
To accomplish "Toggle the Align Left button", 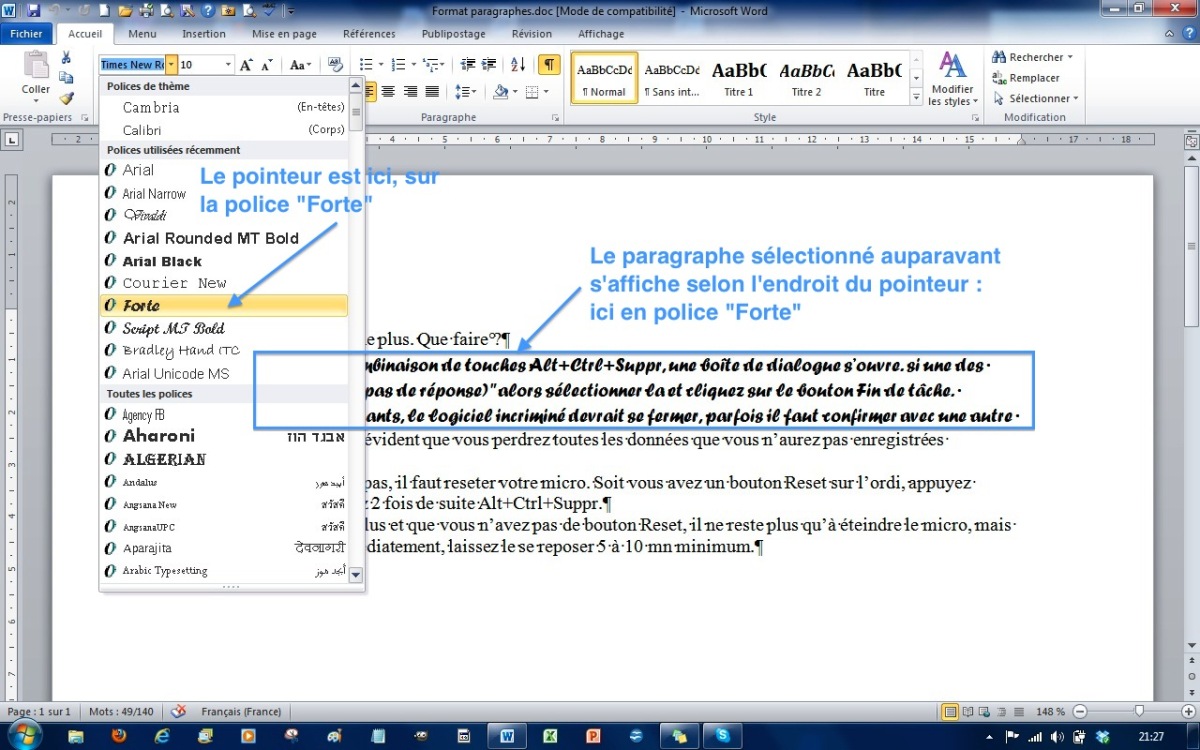I will tap(369, 92).
